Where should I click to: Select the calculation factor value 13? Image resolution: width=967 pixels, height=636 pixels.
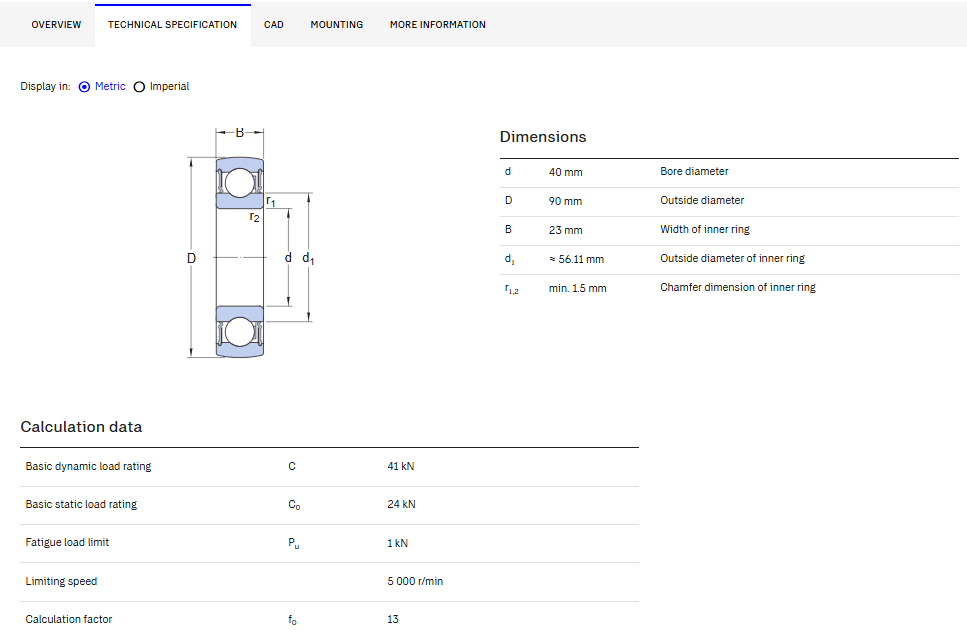click(x=393, y=619)
